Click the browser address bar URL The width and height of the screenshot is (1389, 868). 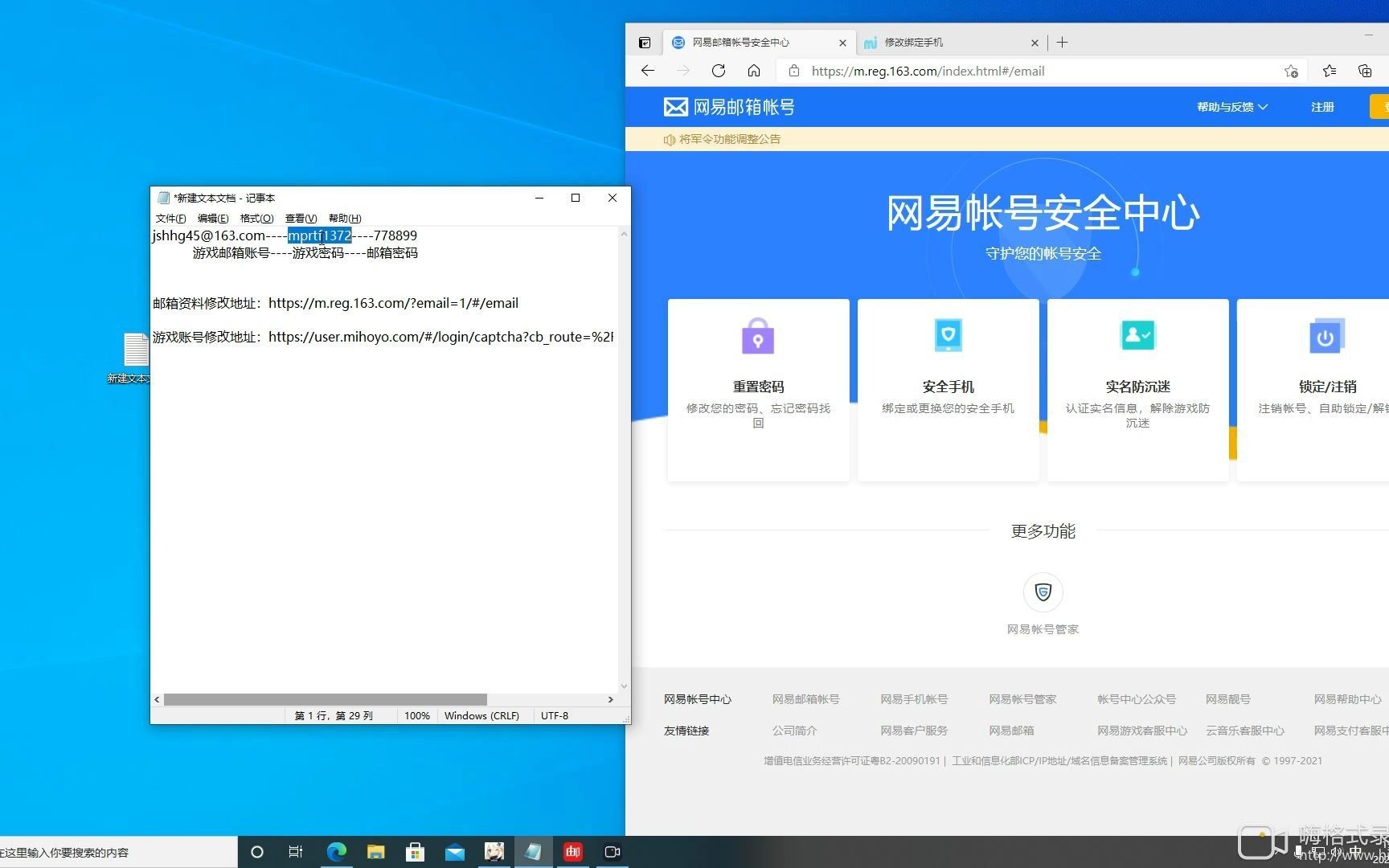(928, 71)
